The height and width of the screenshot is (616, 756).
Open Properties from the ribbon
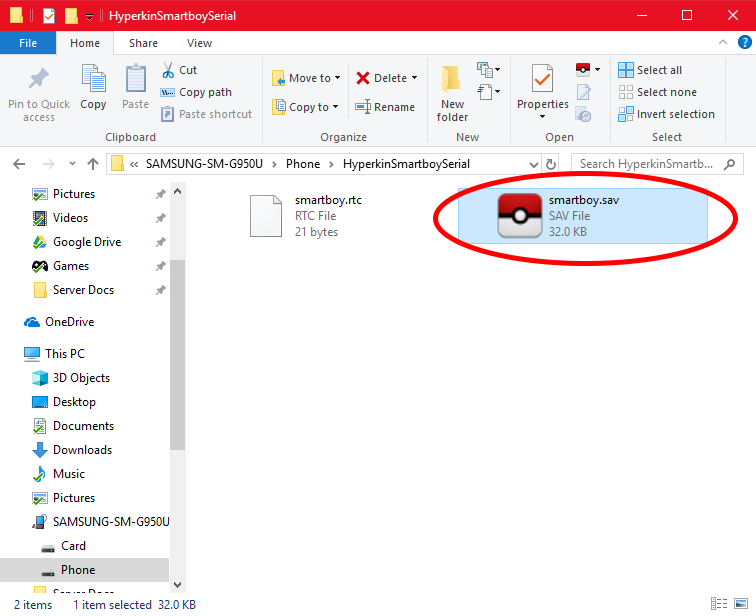point(542,88)
